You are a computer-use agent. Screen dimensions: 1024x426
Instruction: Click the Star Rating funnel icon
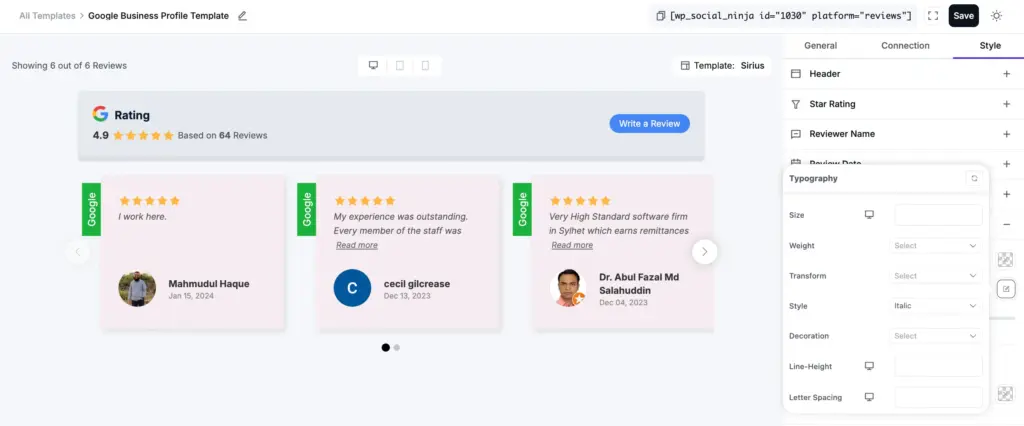pyautogui.click(x=795, y=104)
